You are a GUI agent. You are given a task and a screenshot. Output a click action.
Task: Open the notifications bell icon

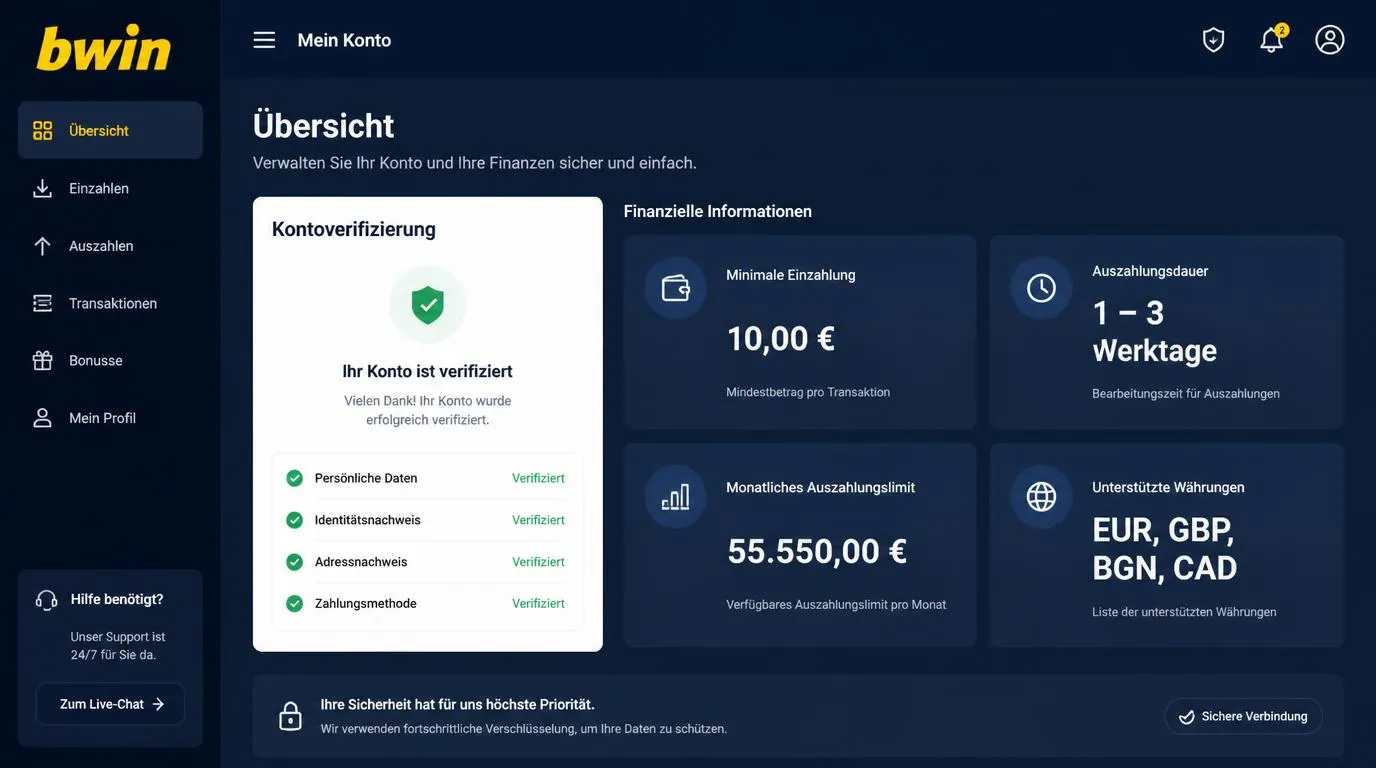click(x=1272, y=39)
